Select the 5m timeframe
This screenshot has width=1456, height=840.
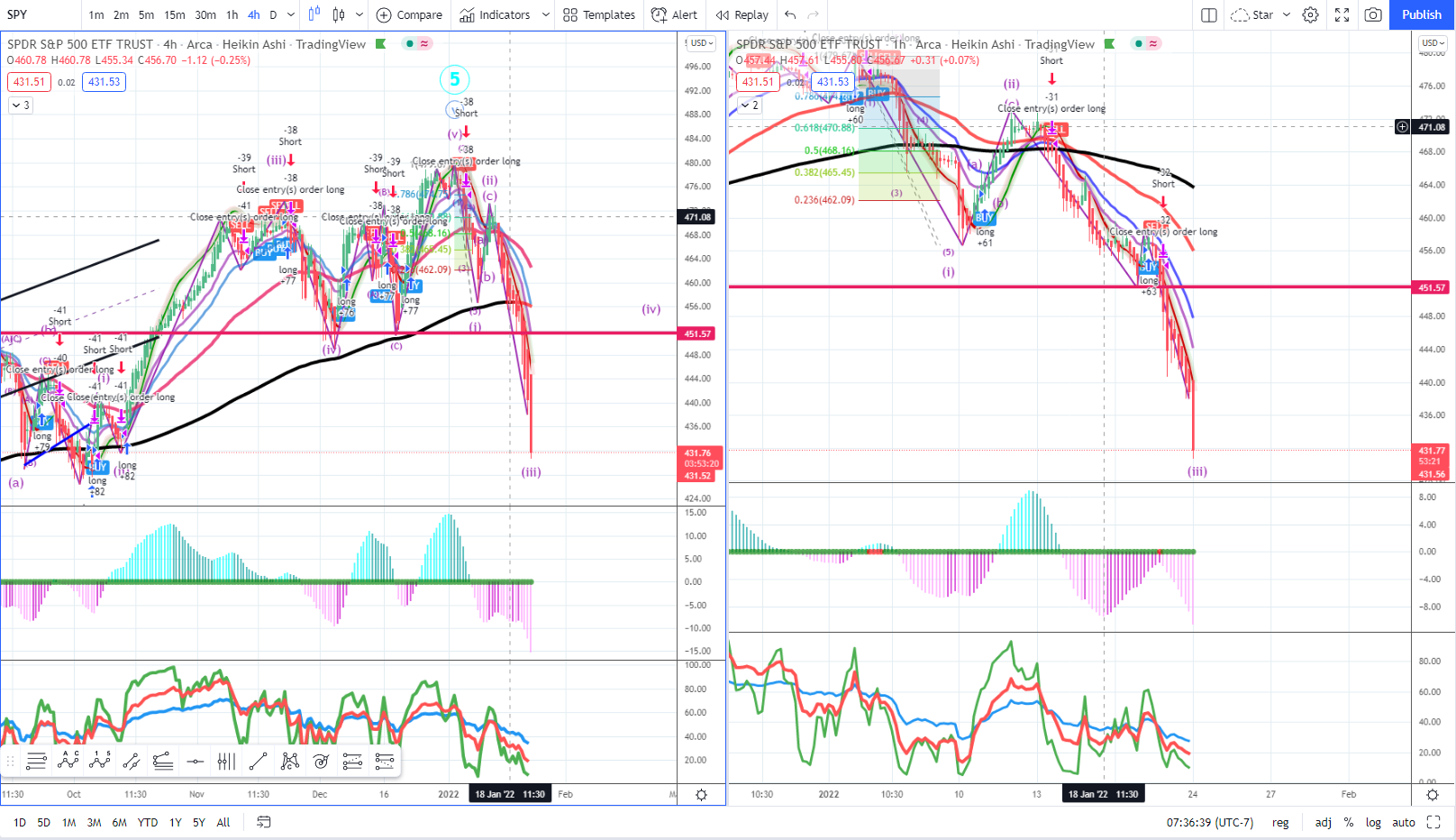click(x=146, y=14)
